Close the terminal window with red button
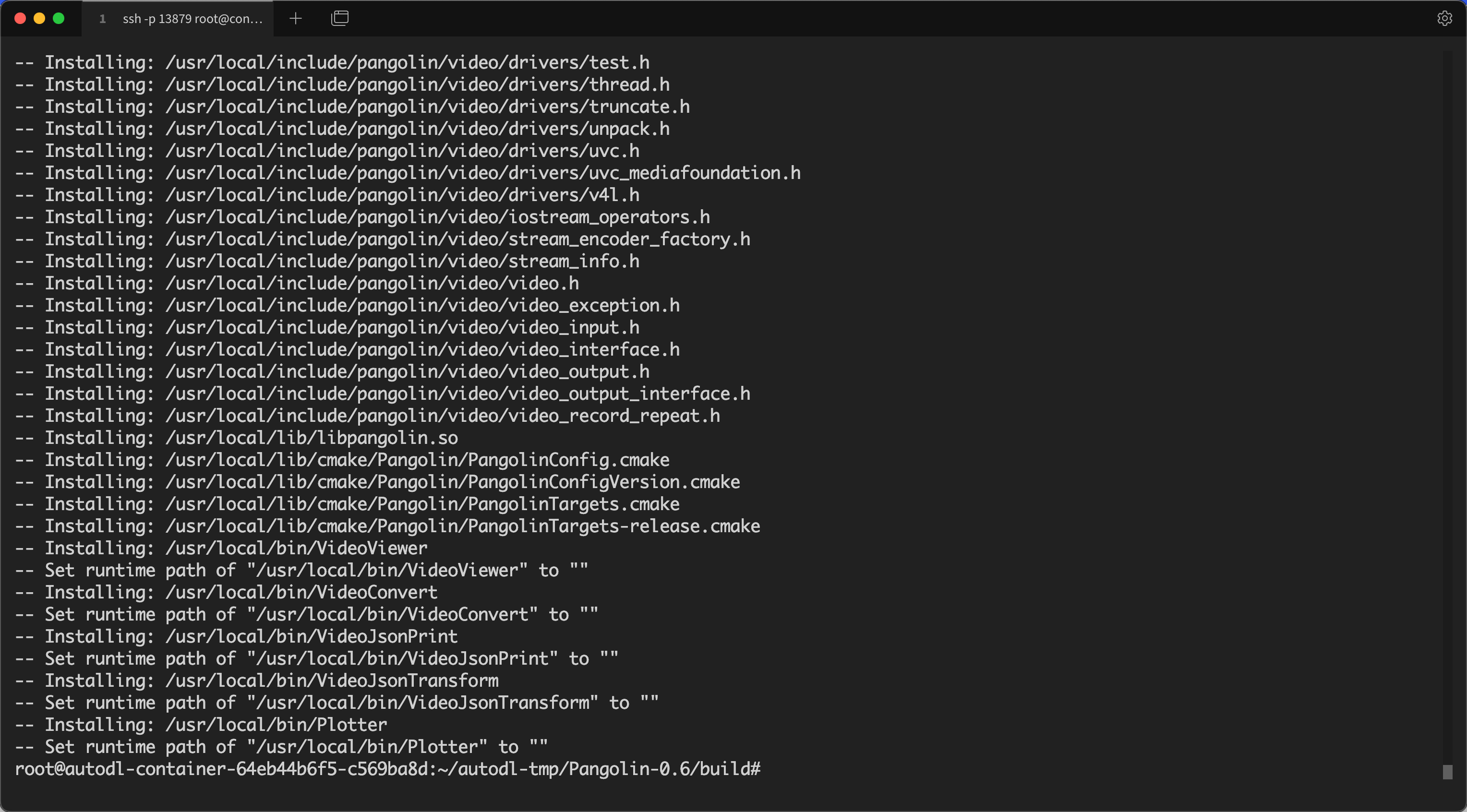This screenshot has height=812, width=1467. (20, 18)
